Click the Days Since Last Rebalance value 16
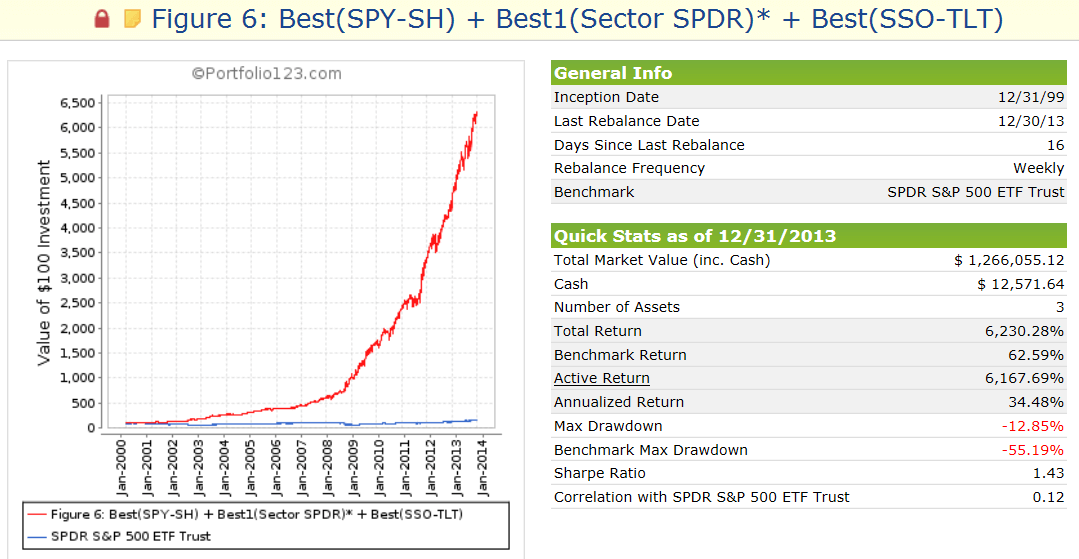The width and height of the screenshot is (1079, 559). [1056, 145]
